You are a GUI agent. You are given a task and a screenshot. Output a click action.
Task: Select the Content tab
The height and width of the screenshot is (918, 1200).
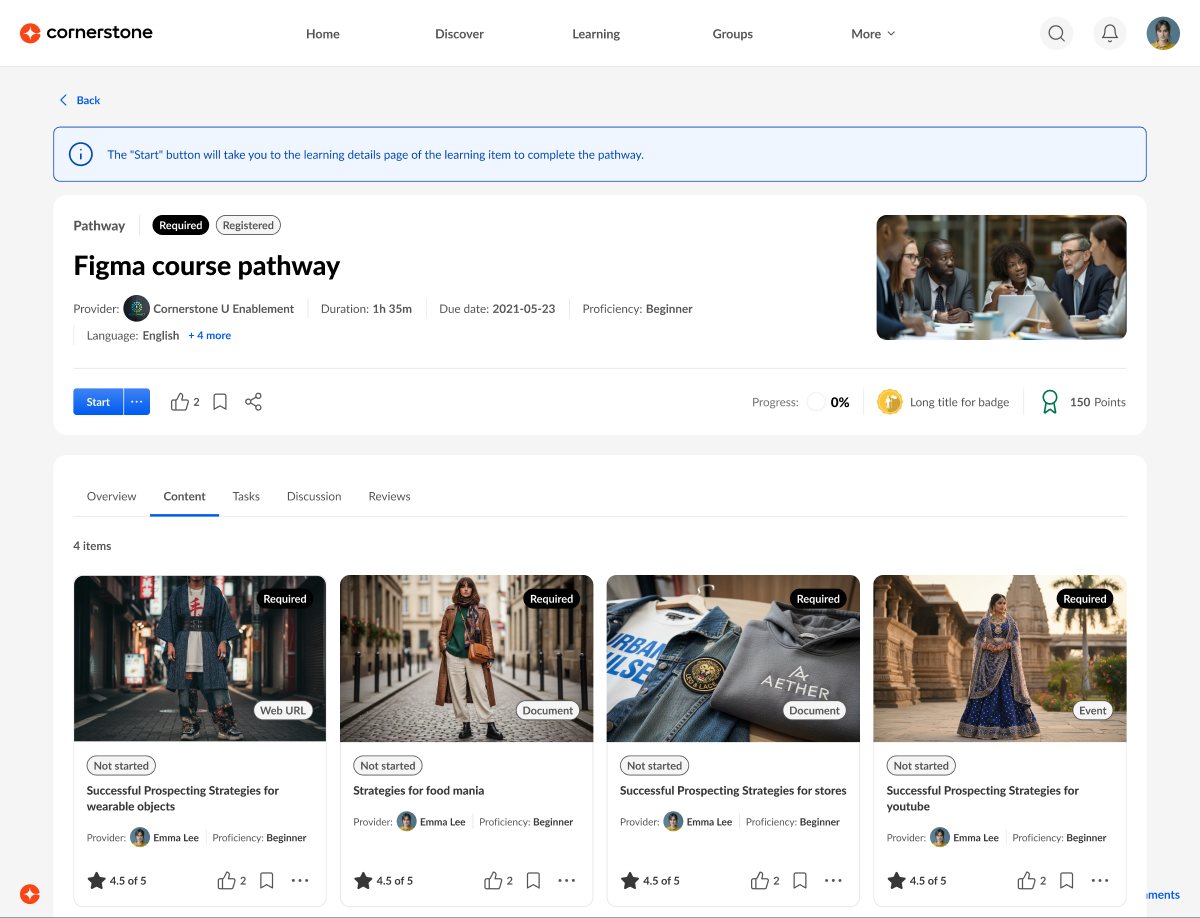coord(184,496)
